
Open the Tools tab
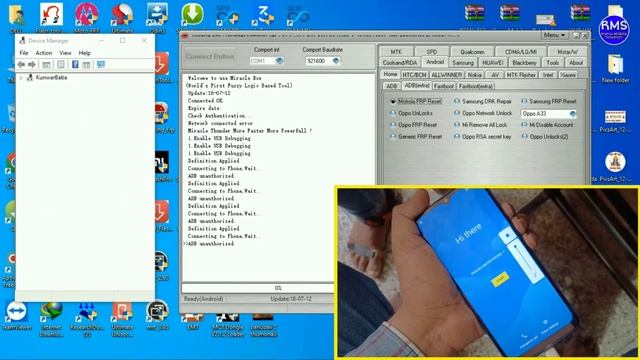[x=553, y=63]
